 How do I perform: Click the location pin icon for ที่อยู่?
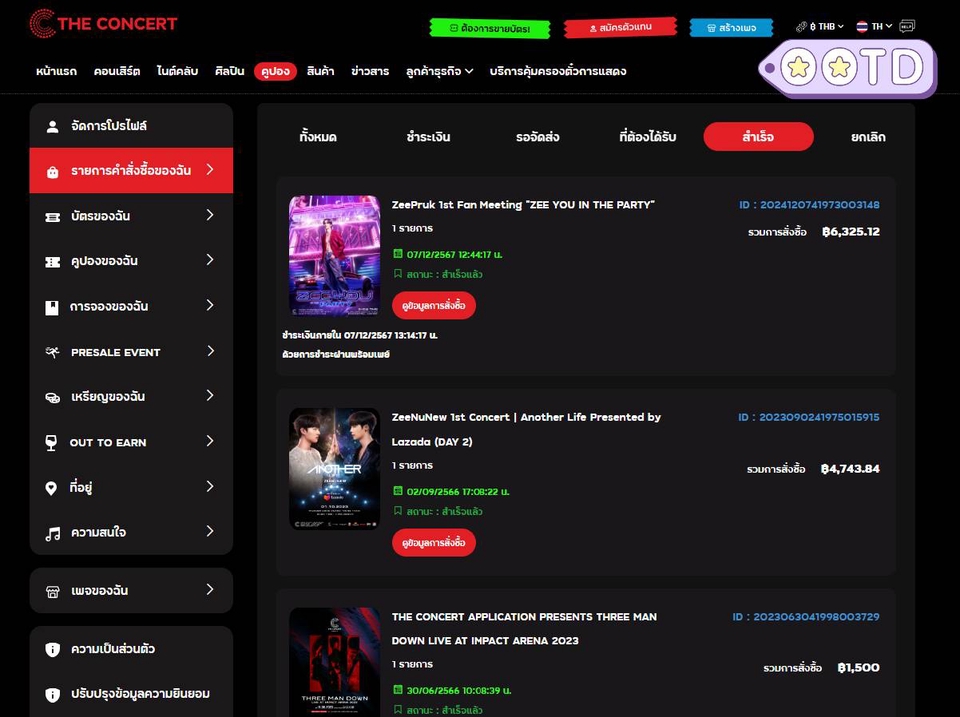pos(52,488)
